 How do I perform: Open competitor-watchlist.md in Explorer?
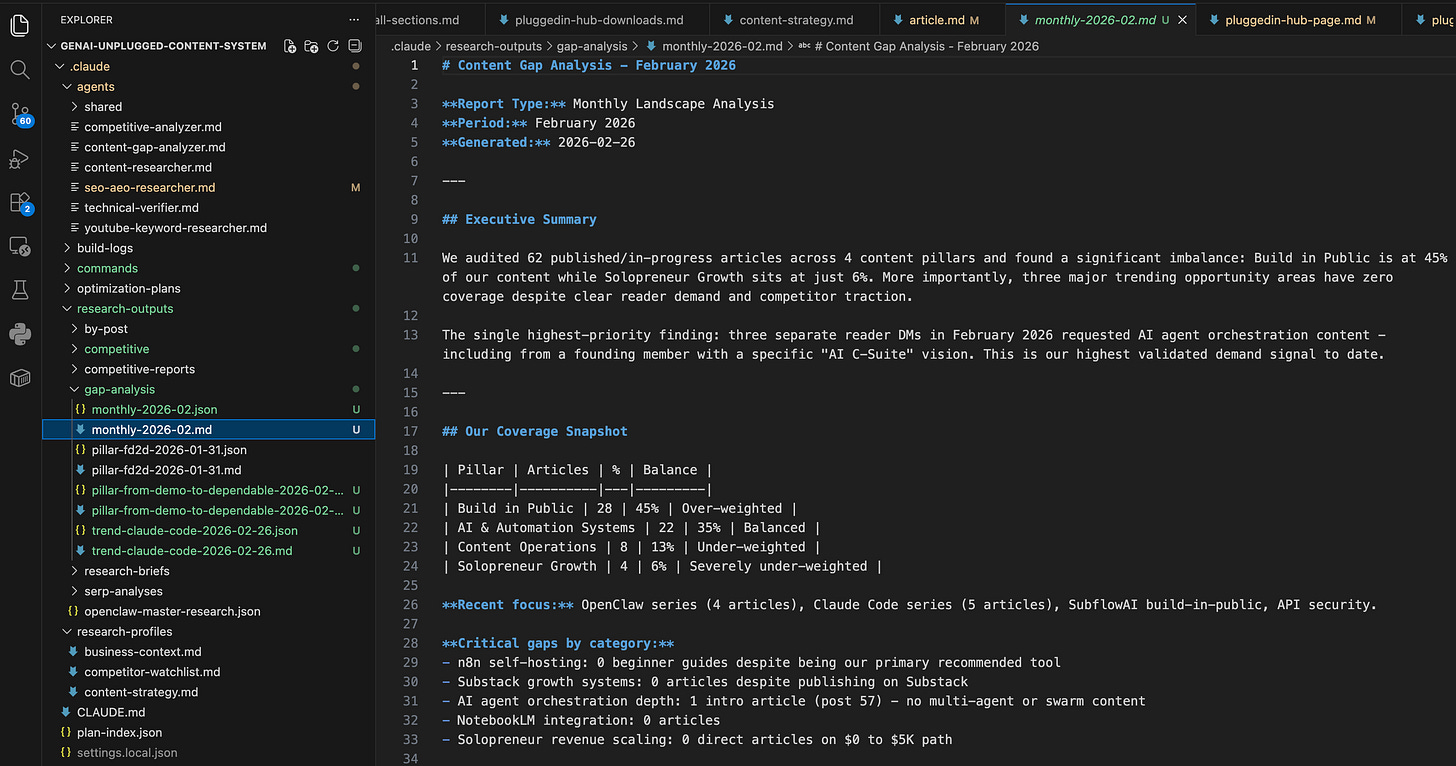152,672
